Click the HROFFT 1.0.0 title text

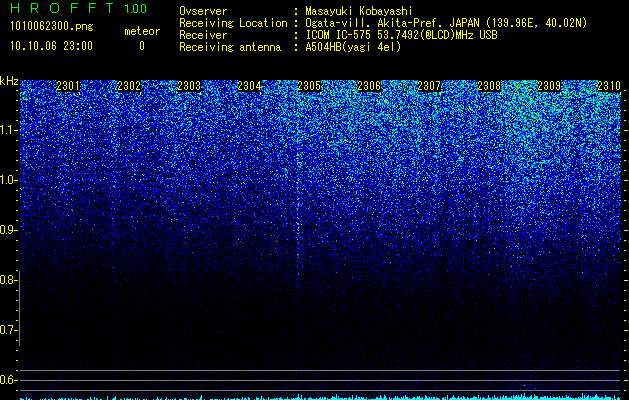[x=78, y=8]
